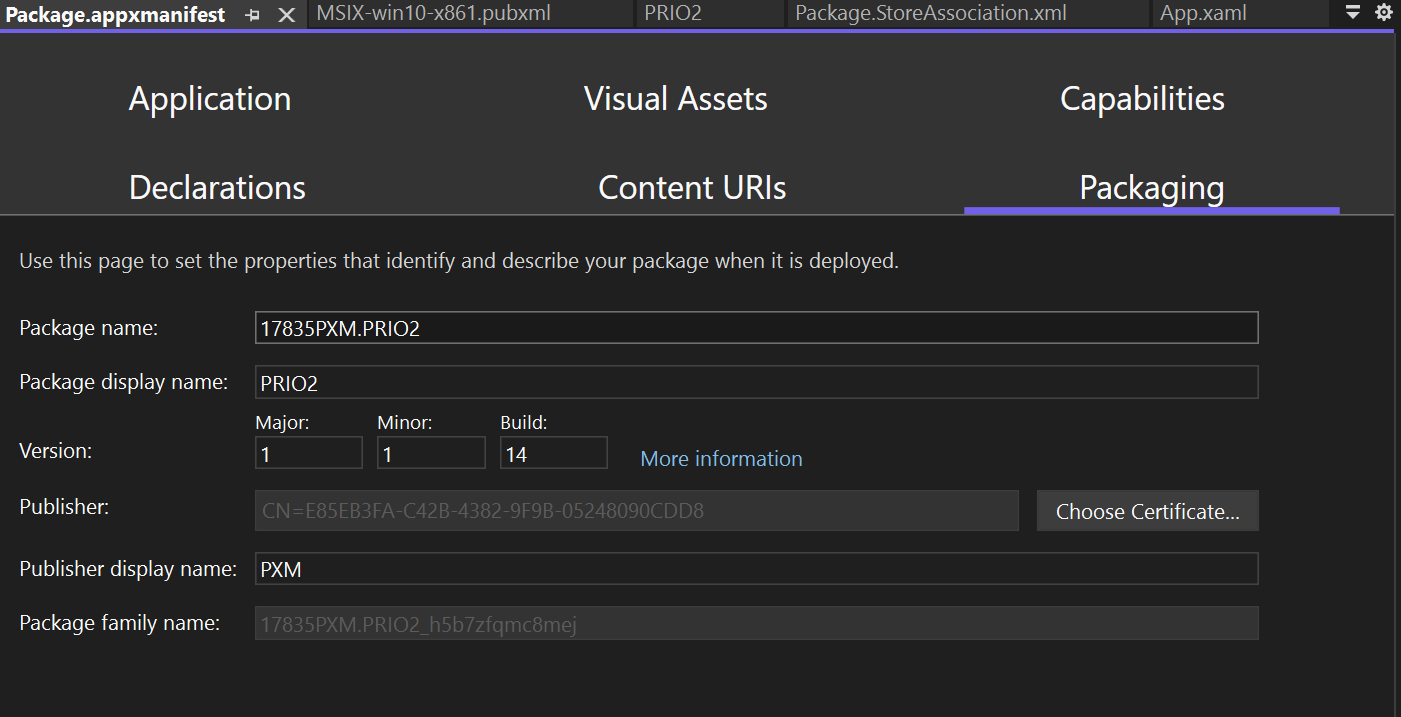This screenshot has width=1401, height=717.
Task: Open the PRIO2 document tab
Action: pos(673,13)
